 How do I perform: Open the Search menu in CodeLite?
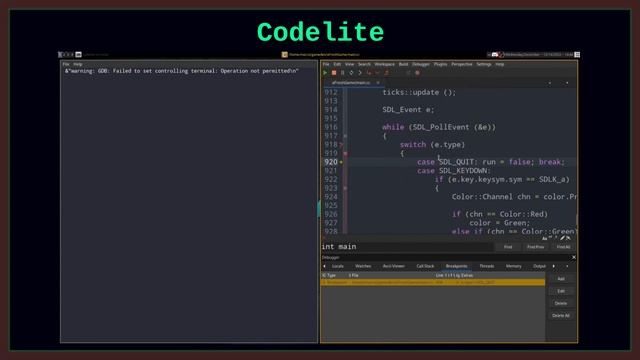(x=364, y=64)
